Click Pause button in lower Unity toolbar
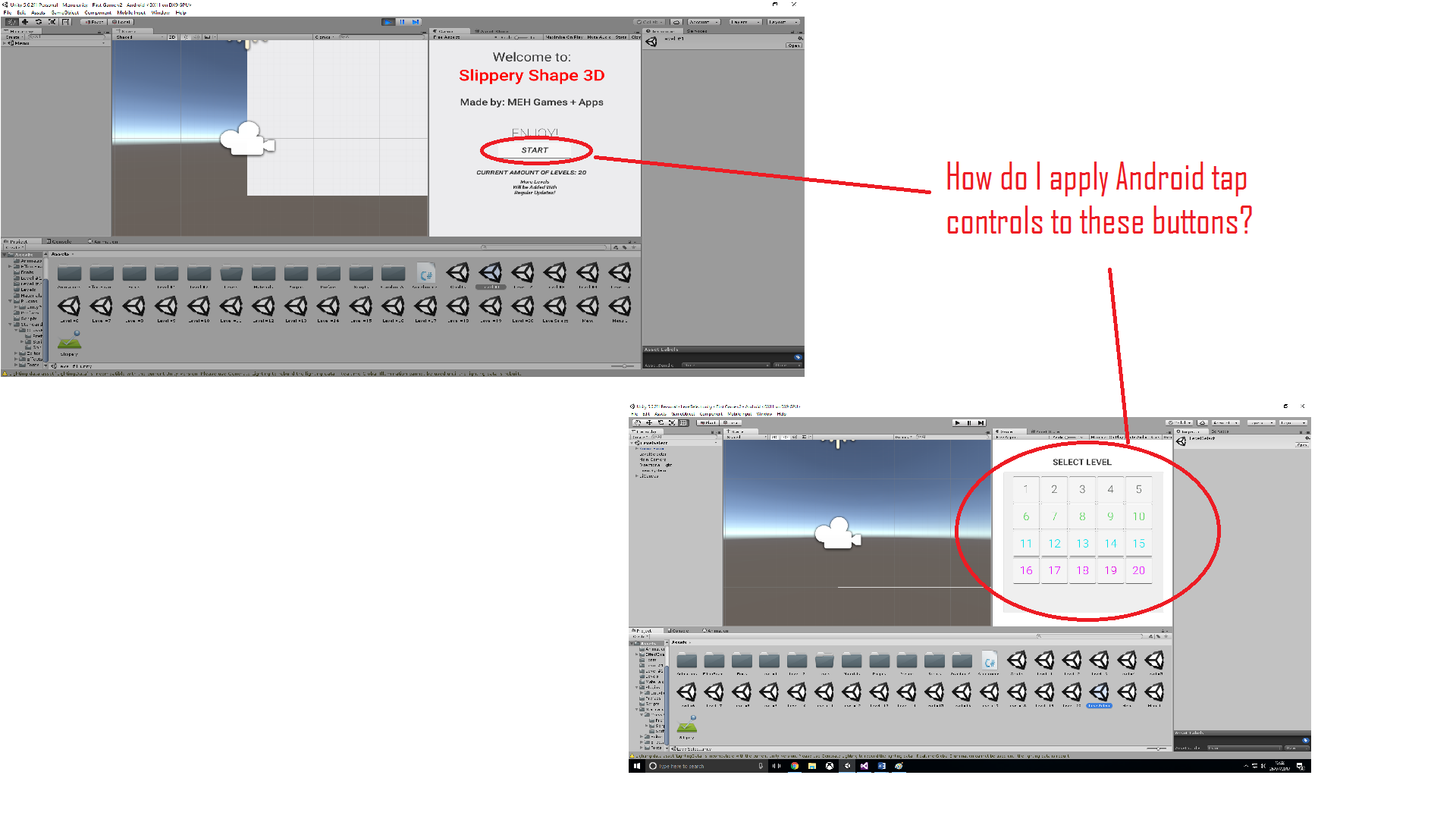This screenshot has height=819, width=1456. [969, 423]
